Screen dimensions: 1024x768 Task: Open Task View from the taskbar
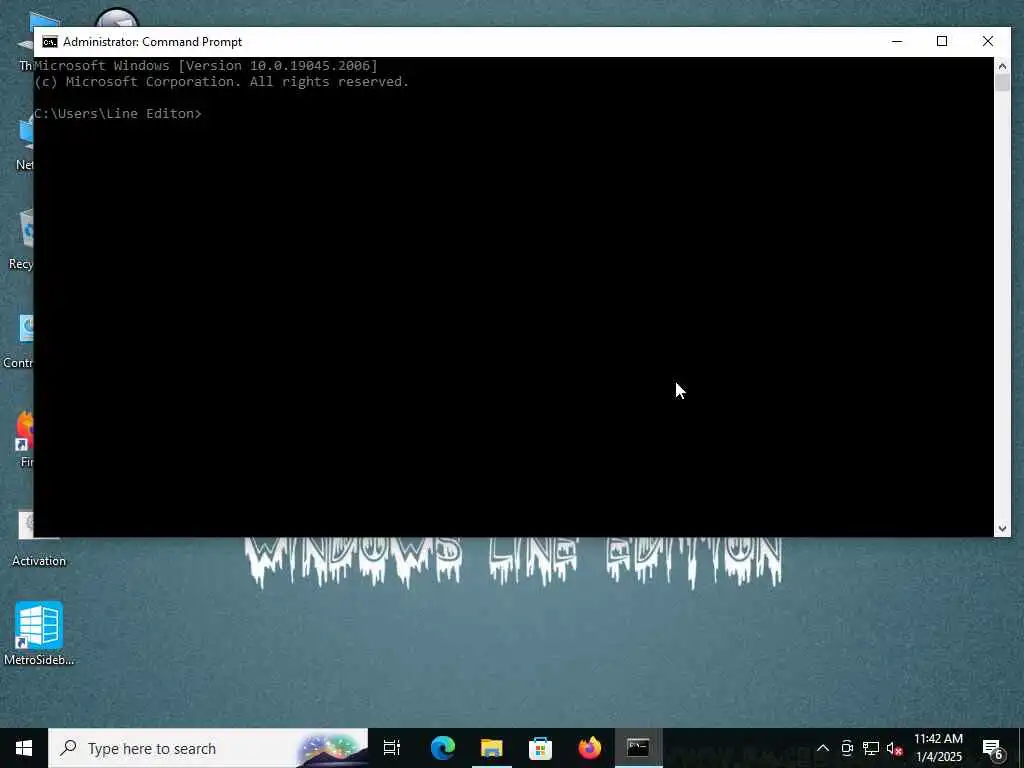click(x=391, y=748)
